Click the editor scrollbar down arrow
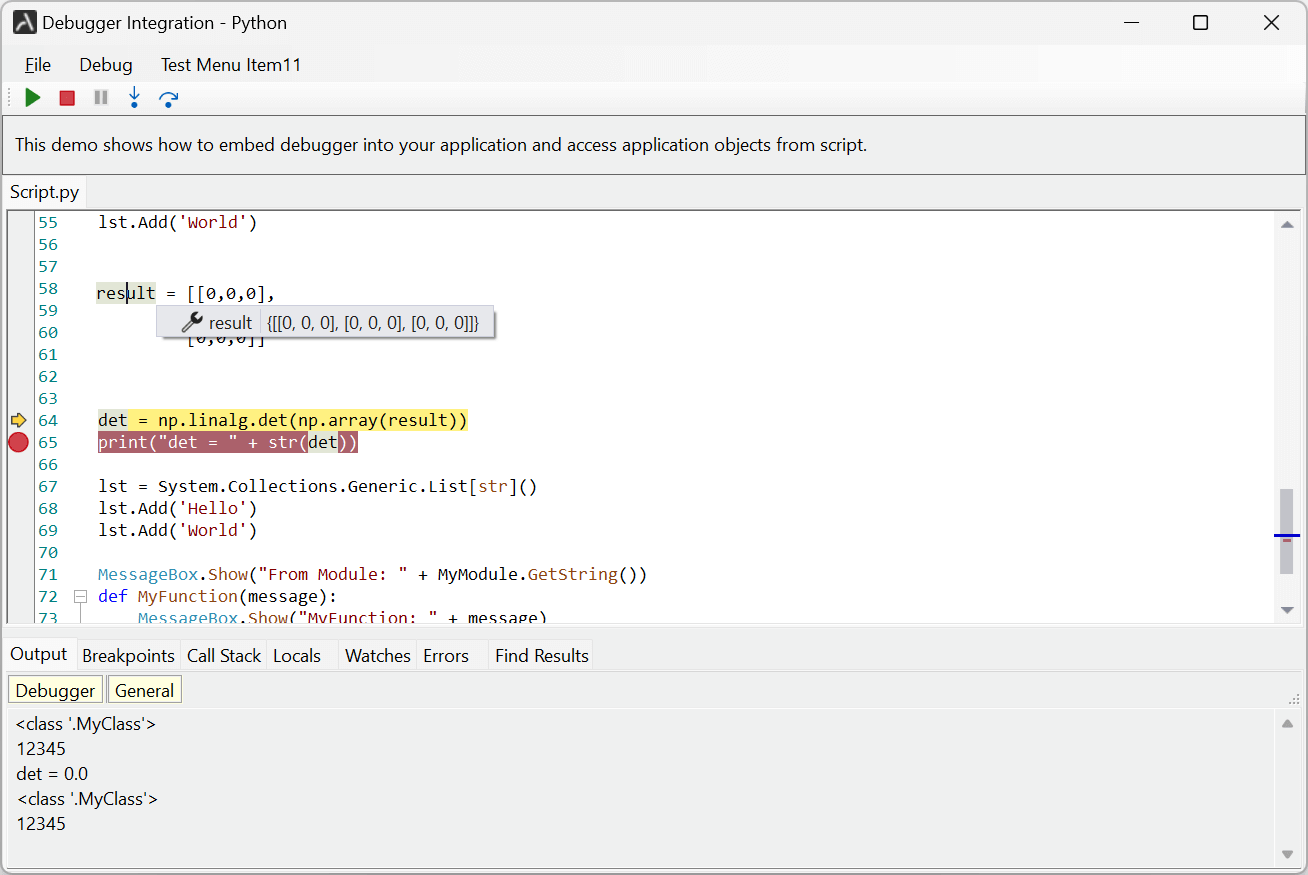 [1287, 610]
